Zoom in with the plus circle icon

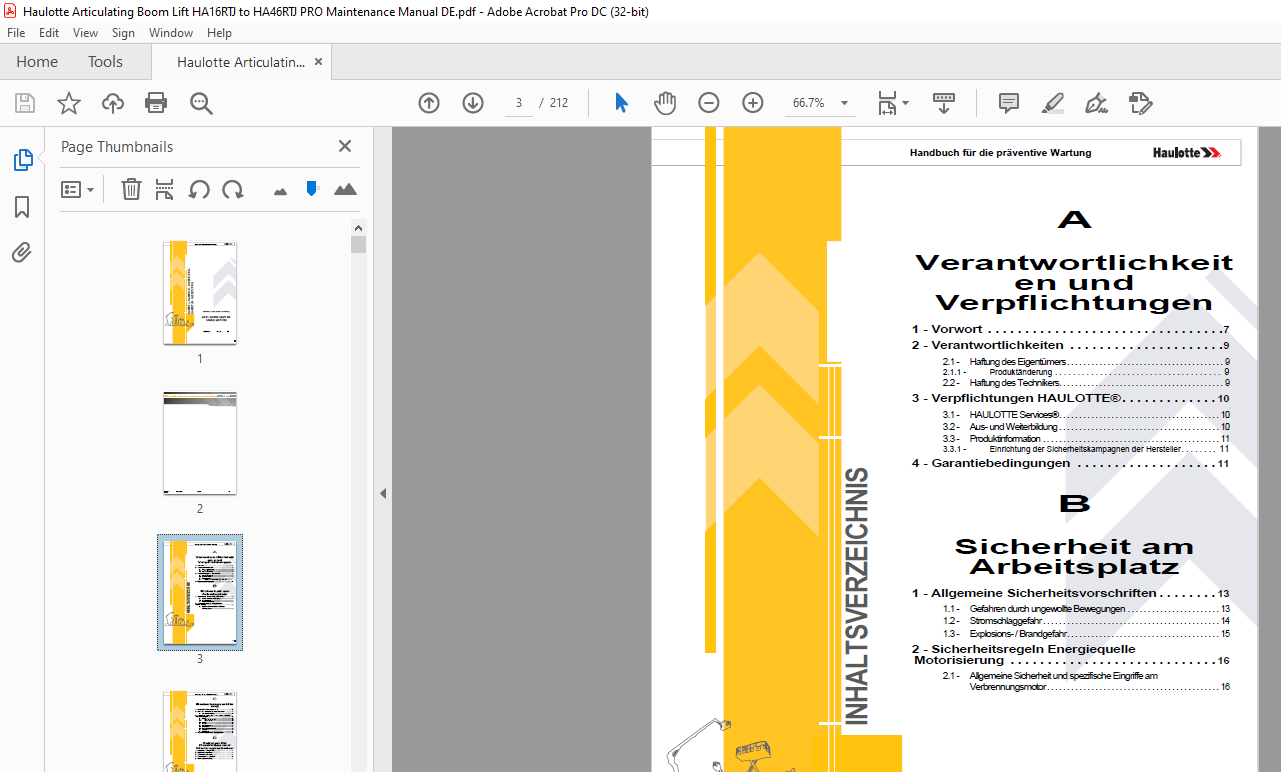pyautogui.click(x=753, y=103)
